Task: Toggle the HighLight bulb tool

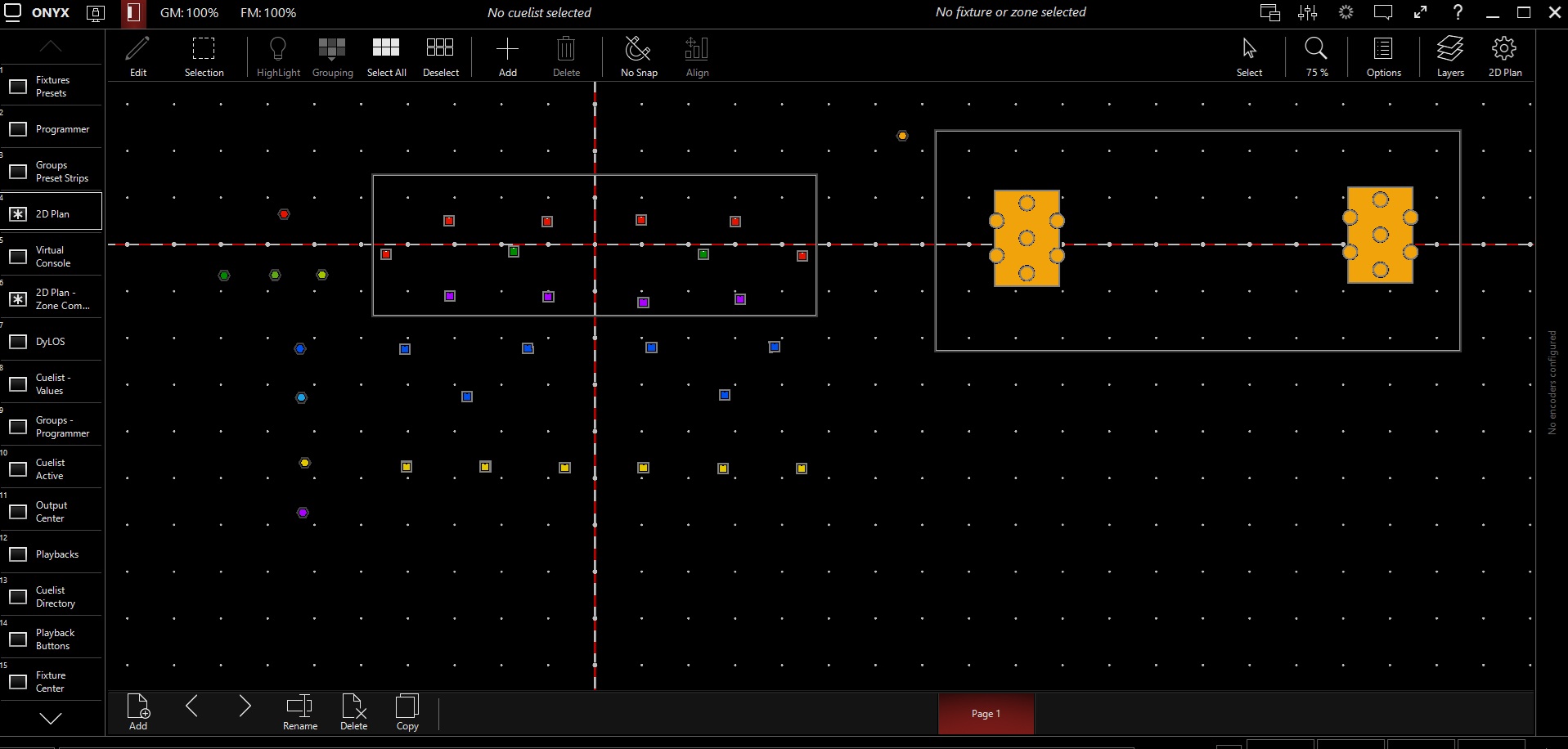Action: tap(278, 56)
